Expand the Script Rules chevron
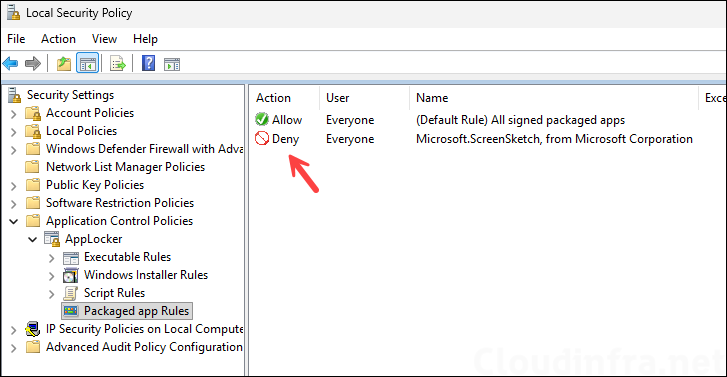 pos(51,294)
